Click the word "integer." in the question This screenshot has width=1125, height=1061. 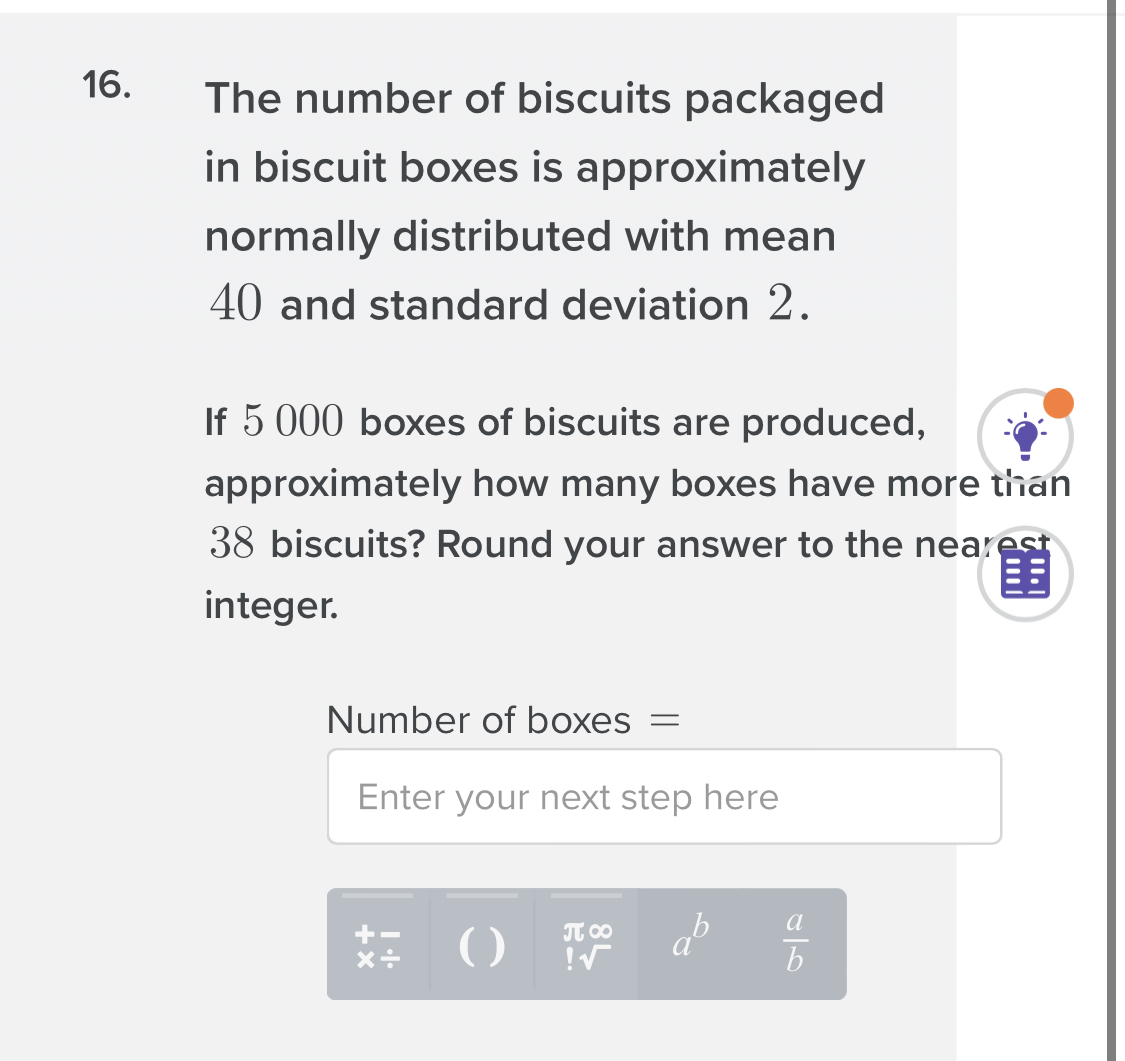coord(271,605)
